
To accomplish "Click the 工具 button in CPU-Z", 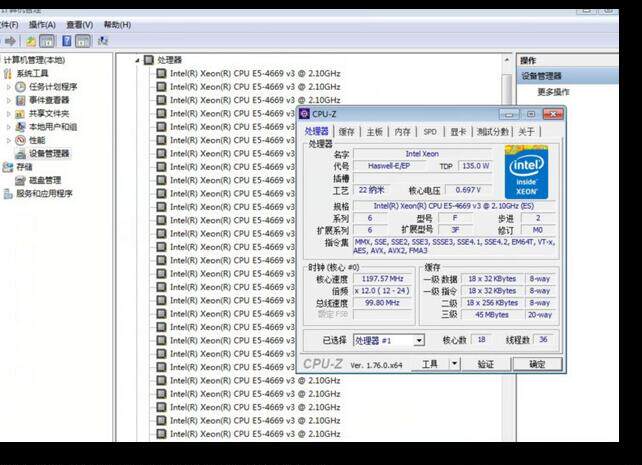I will (x=430, y=364).
